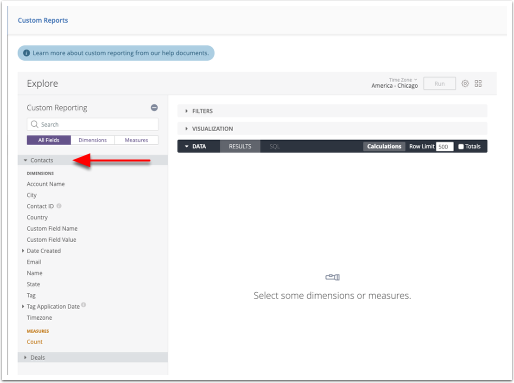Click the Row Limit input field
Image resolution: width=514 pixels, height=383 pixels.
coord(445,147)
